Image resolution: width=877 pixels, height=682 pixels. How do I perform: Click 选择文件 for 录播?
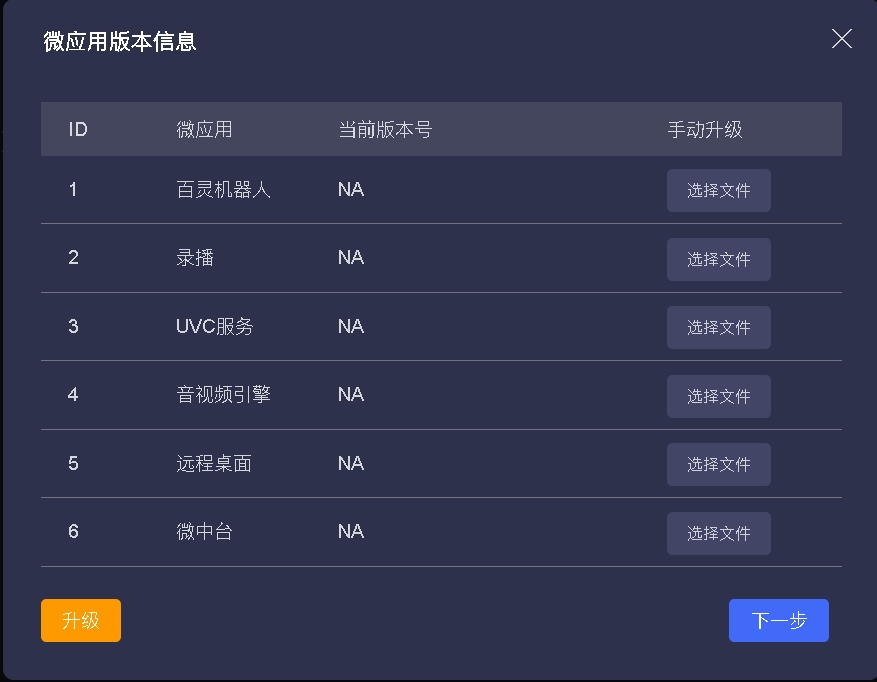718,259
